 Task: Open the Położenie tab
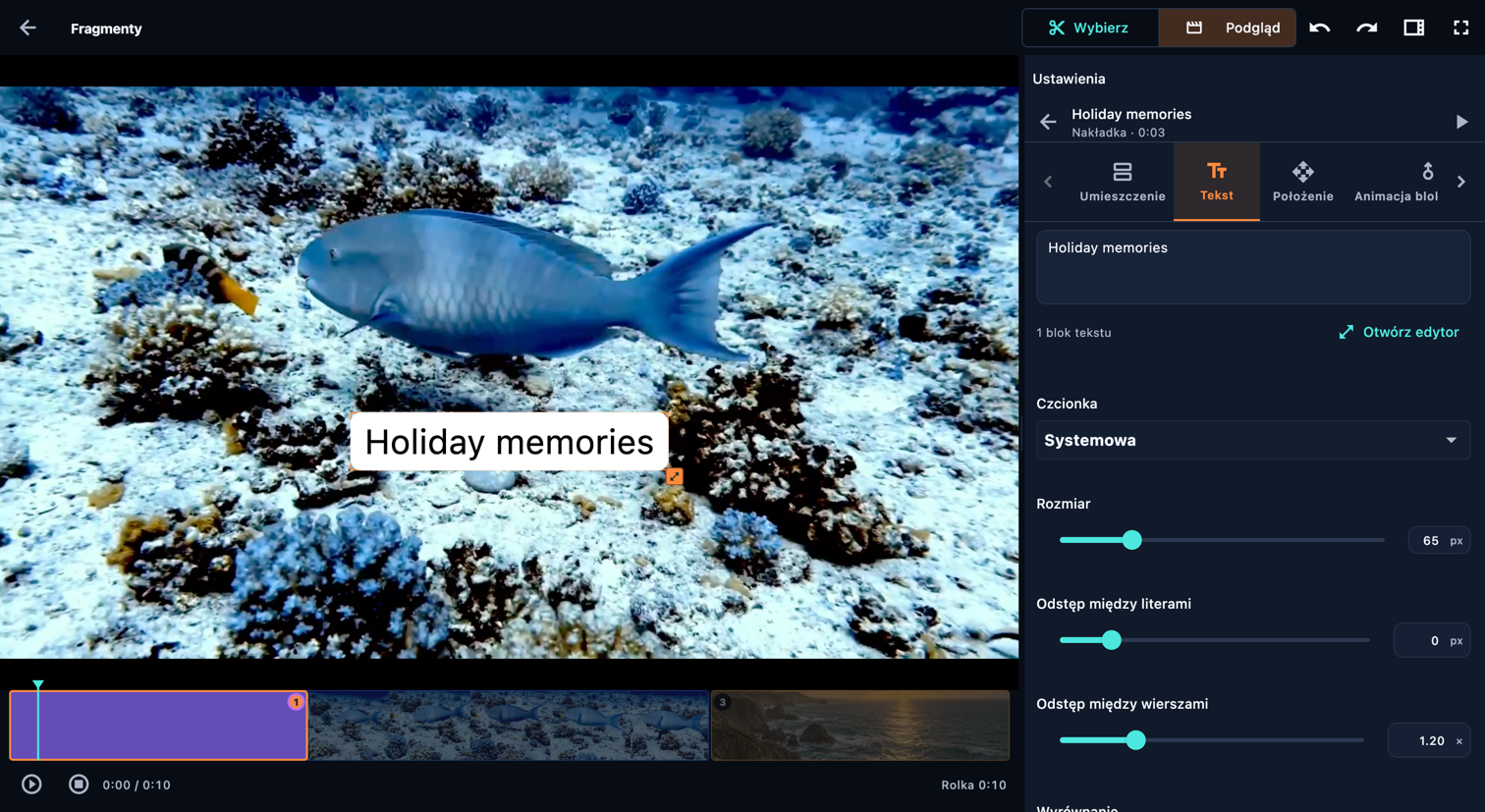coord(1303,182)
